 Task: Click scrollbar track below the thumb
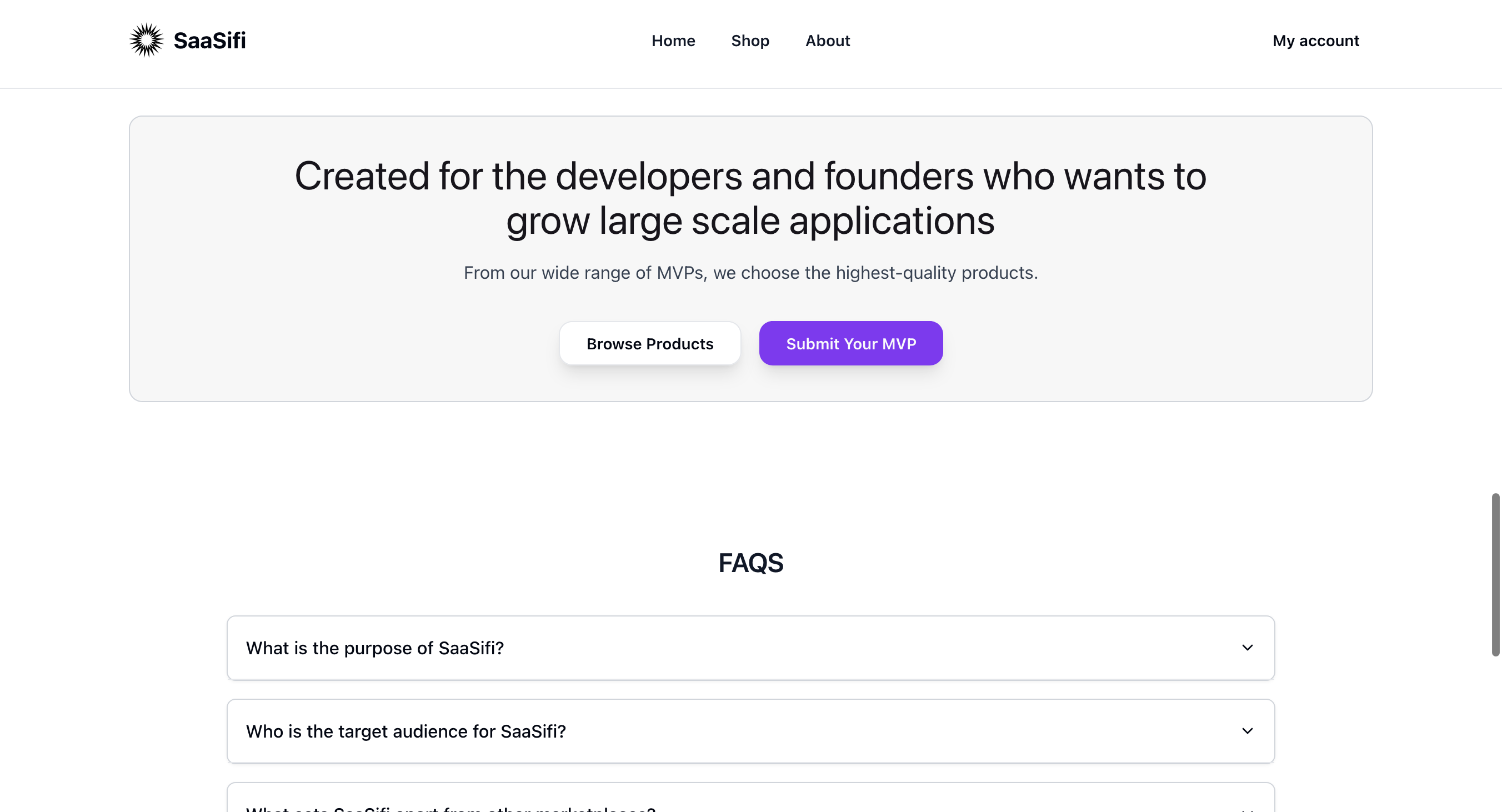[x=1495, y=734]
